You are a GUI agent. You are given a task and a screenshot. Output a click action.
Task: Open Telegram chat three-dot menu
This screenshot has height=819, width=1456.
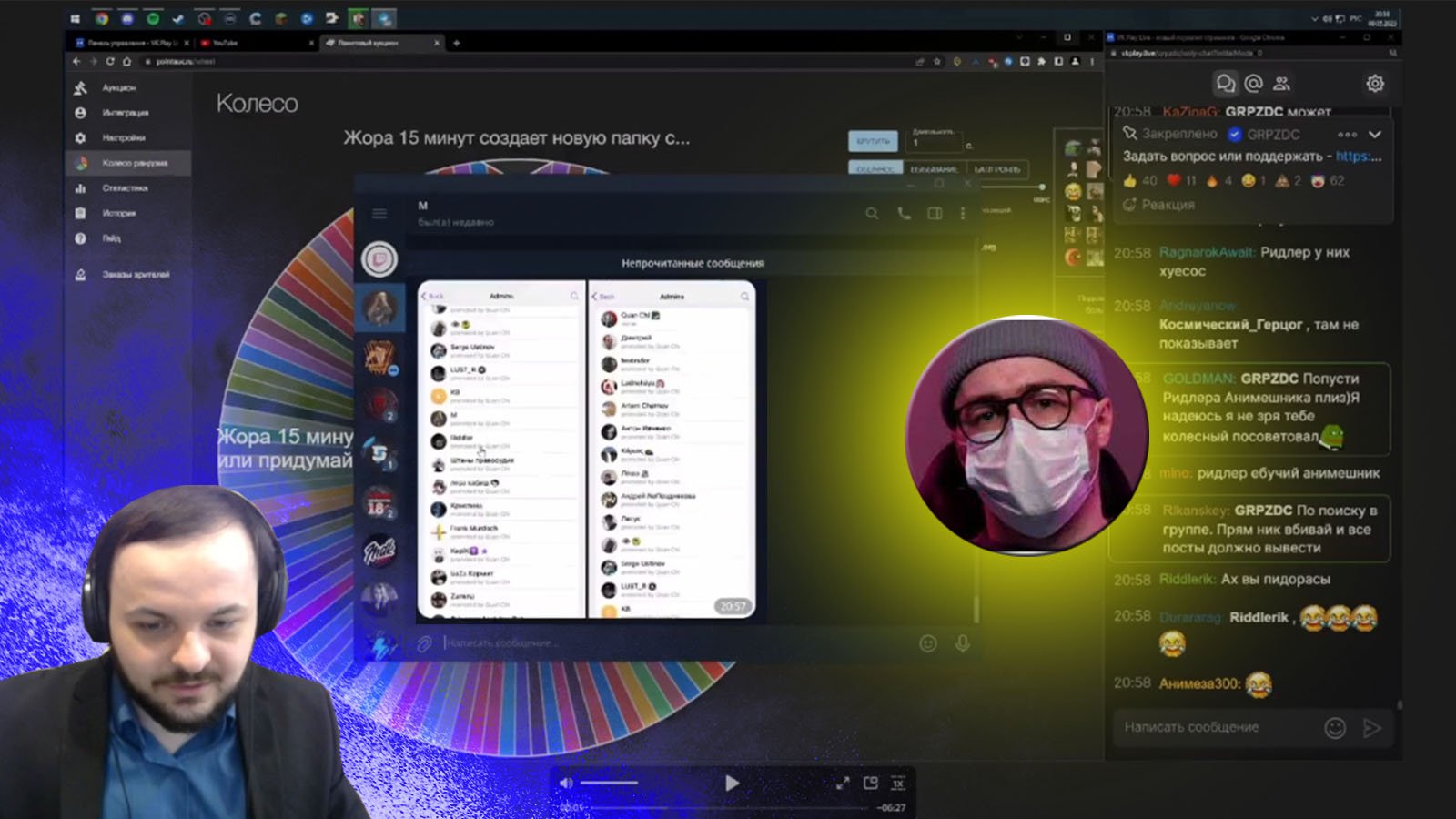[x=963, y=214]
